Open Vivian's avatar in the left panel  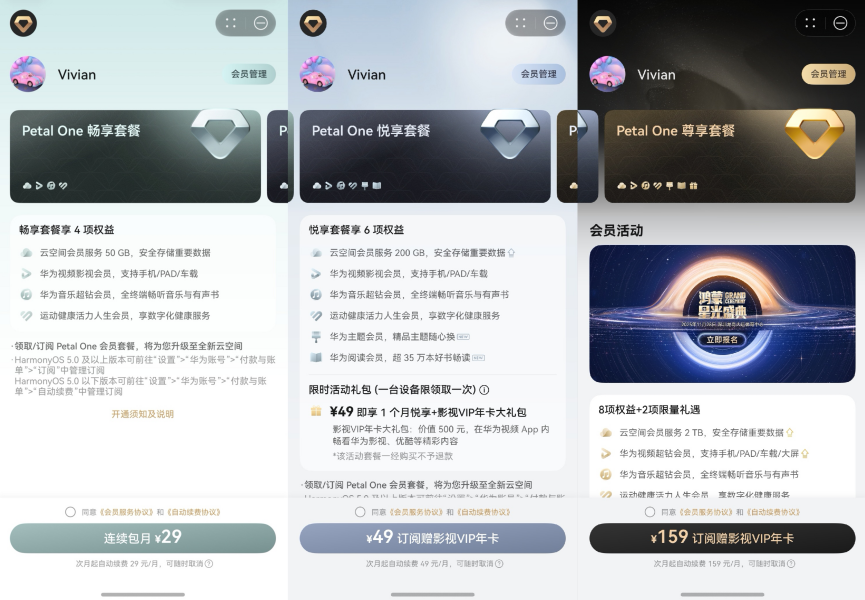(x=28, y=74)
